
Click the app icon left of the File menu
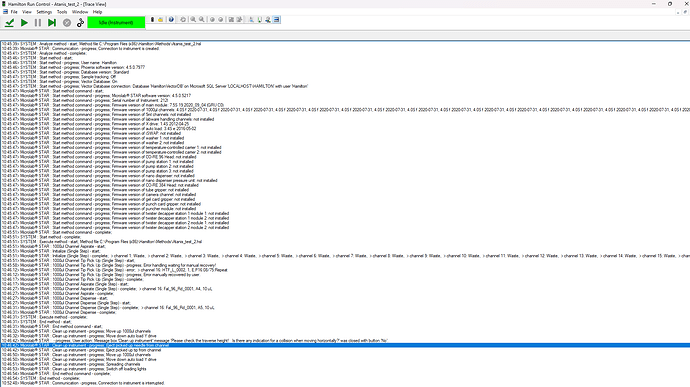(5, 12)
